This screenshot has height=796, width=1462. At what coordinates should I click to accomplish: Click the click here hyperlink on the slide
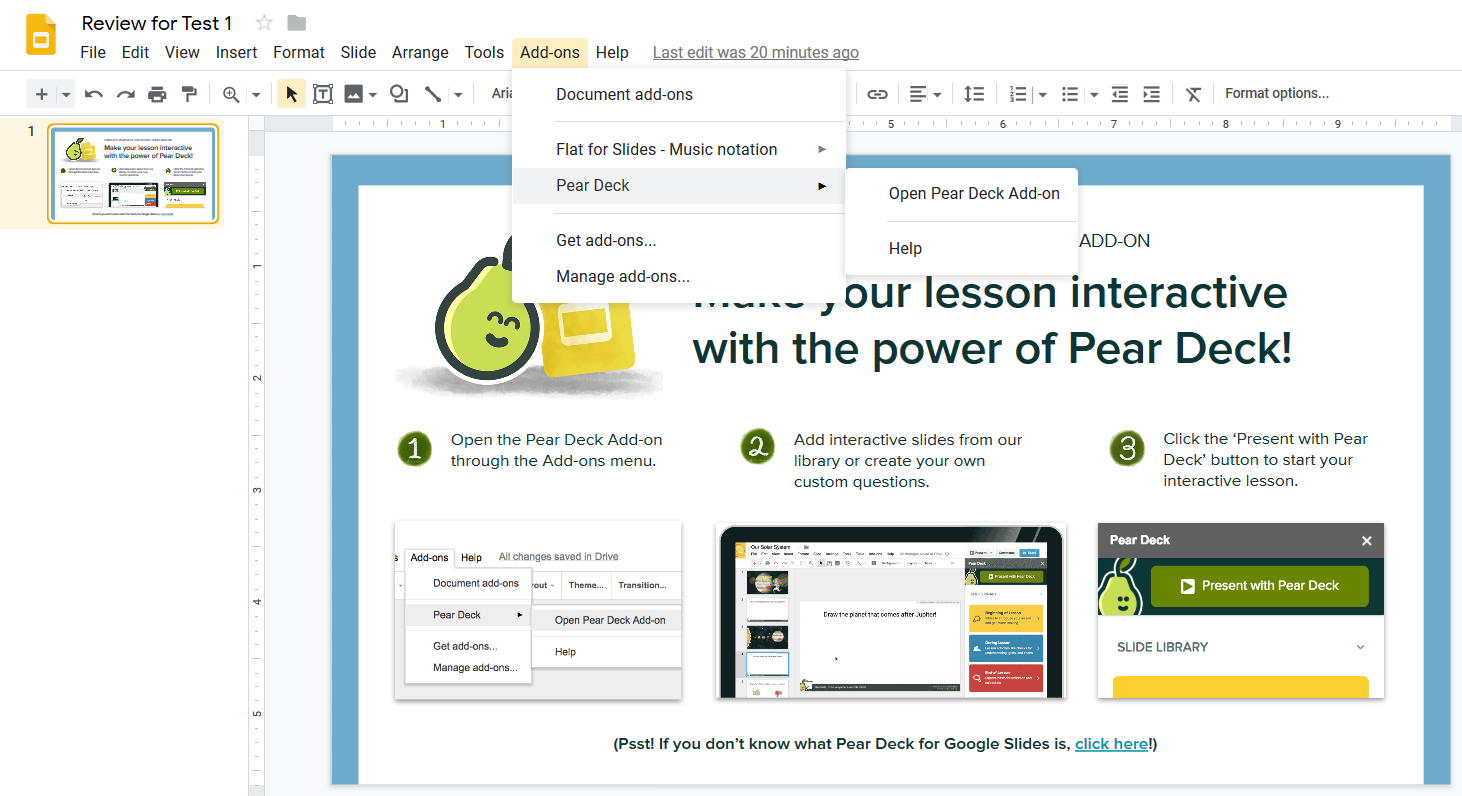pos(1112,743)
